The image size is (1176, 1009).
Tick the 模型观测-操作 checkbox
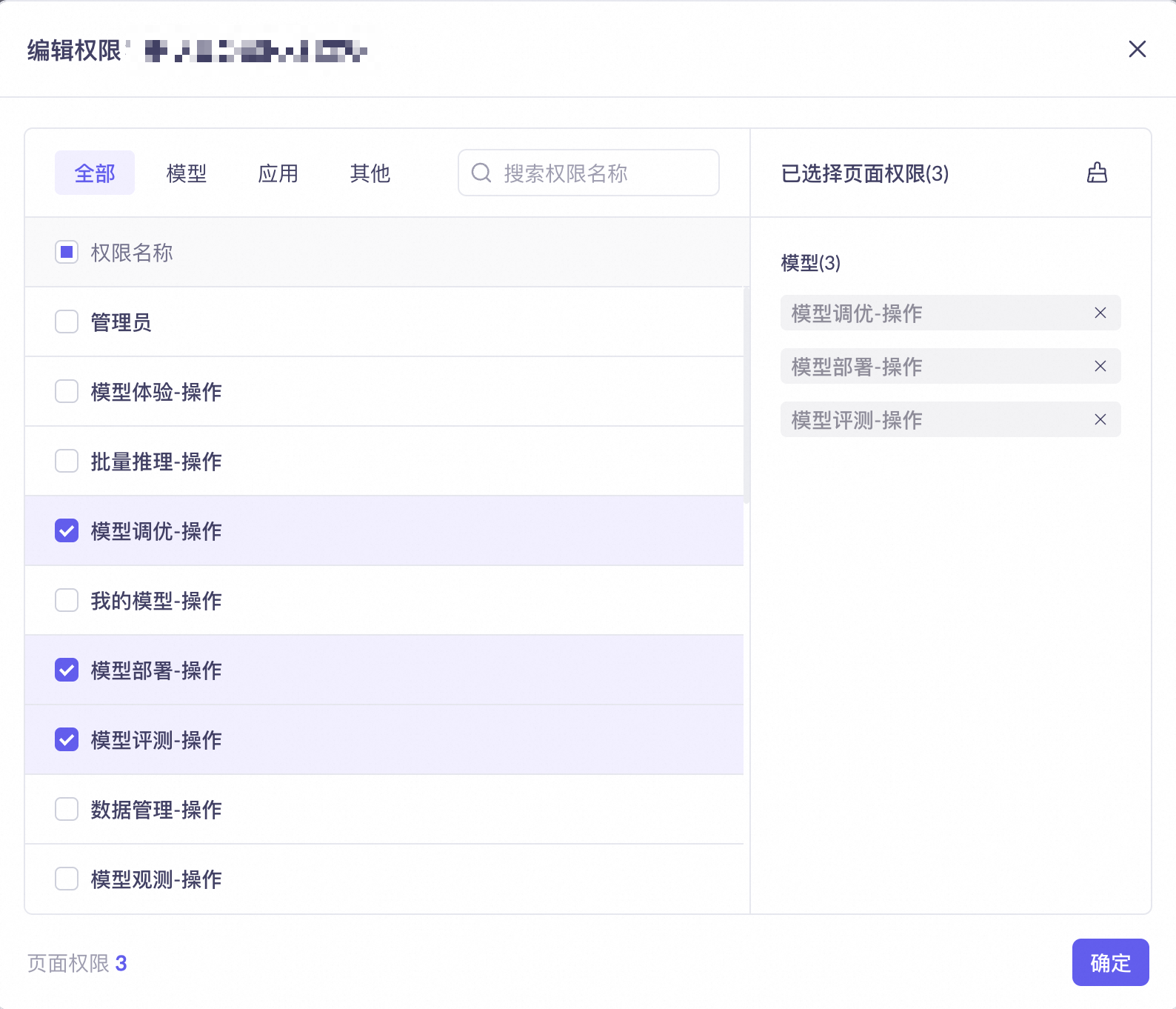[x=67, y=879]
